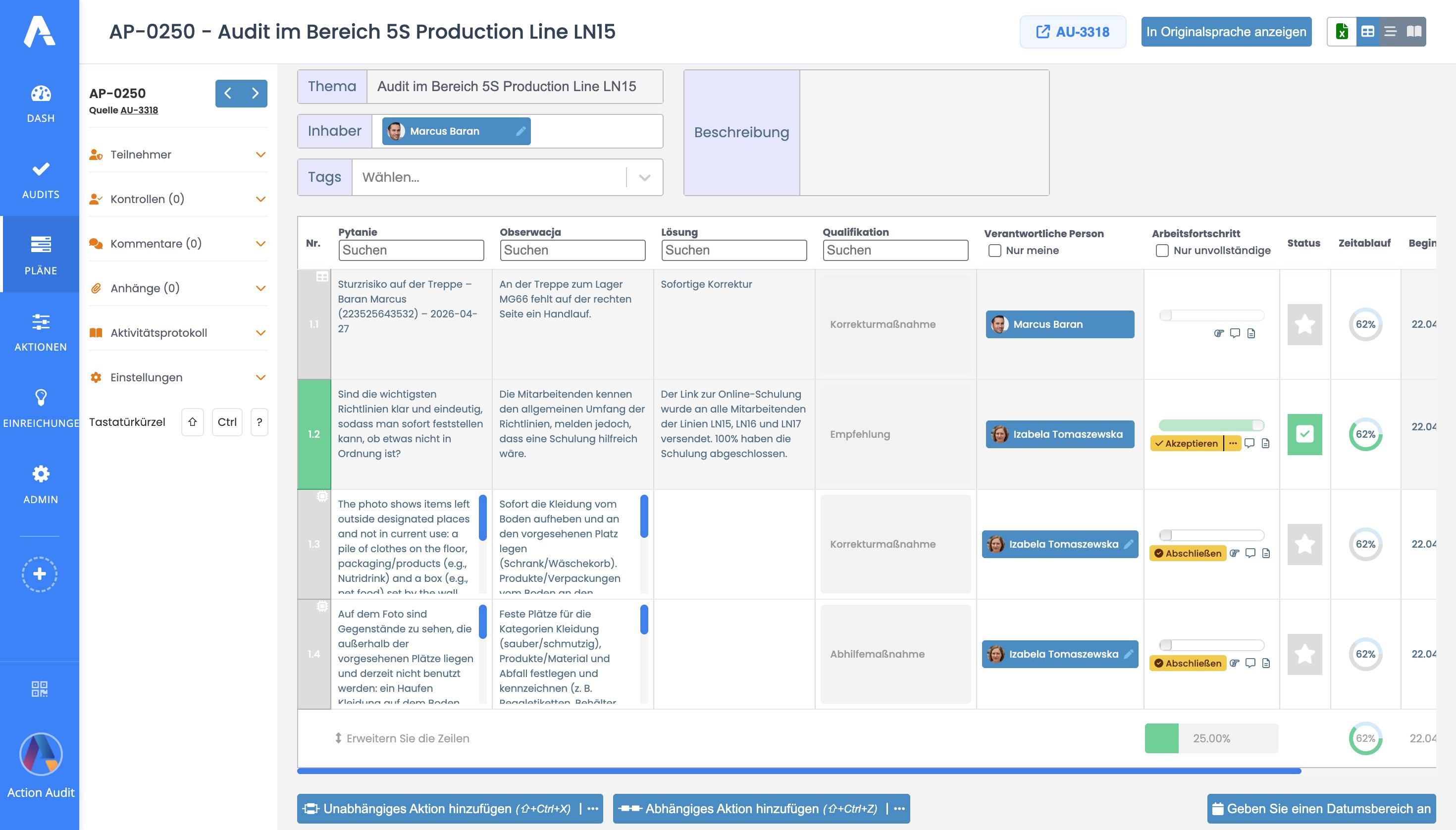Open the ADMIN section
Screen dimensions: 1456x830
pos(41,484)
